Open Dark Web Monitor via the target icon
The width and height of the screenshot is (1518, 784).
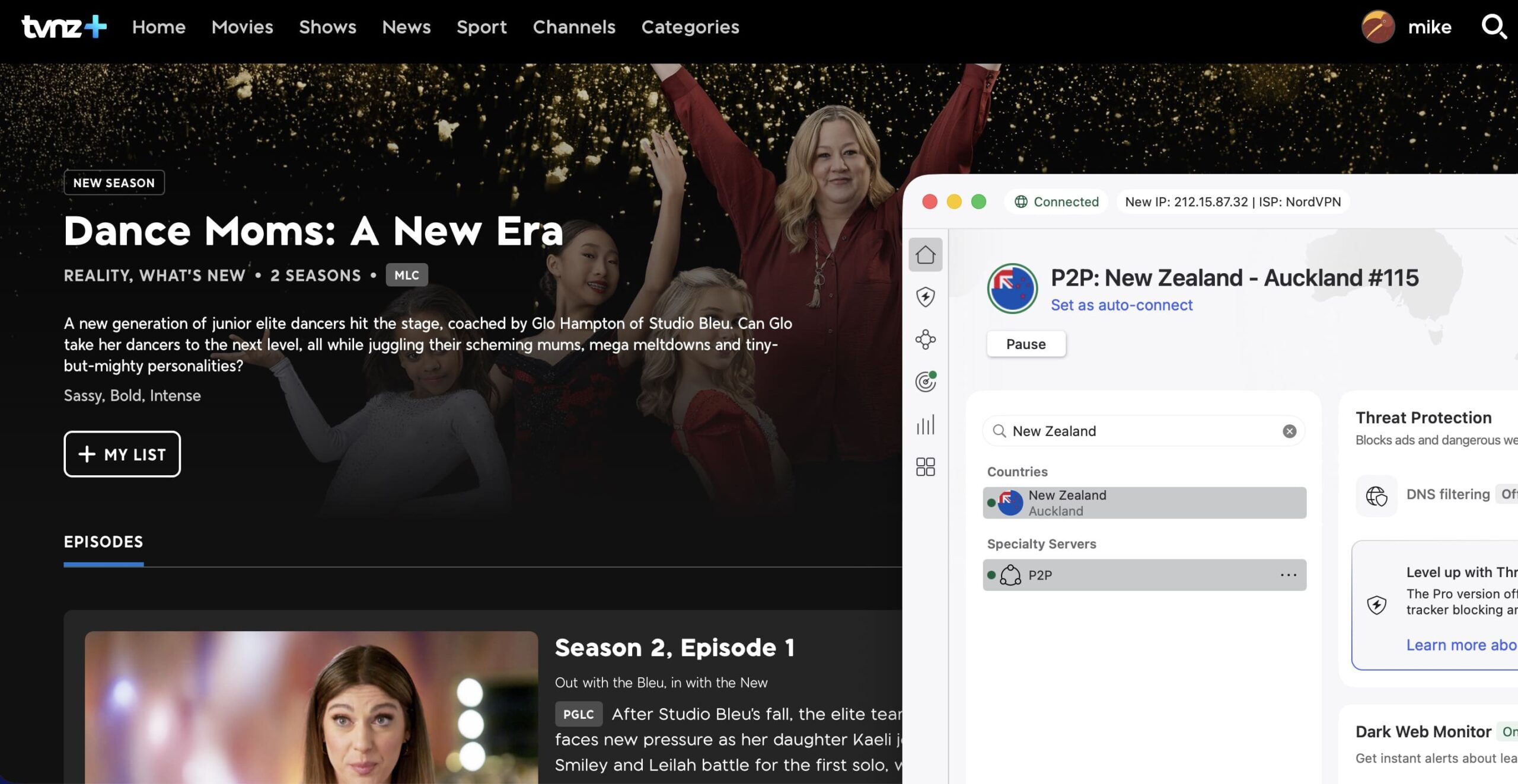(926, 382)
